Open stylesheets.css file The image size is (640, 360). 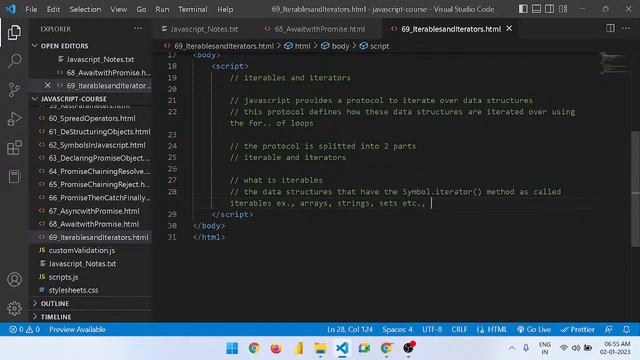click(x=73, y=290)
